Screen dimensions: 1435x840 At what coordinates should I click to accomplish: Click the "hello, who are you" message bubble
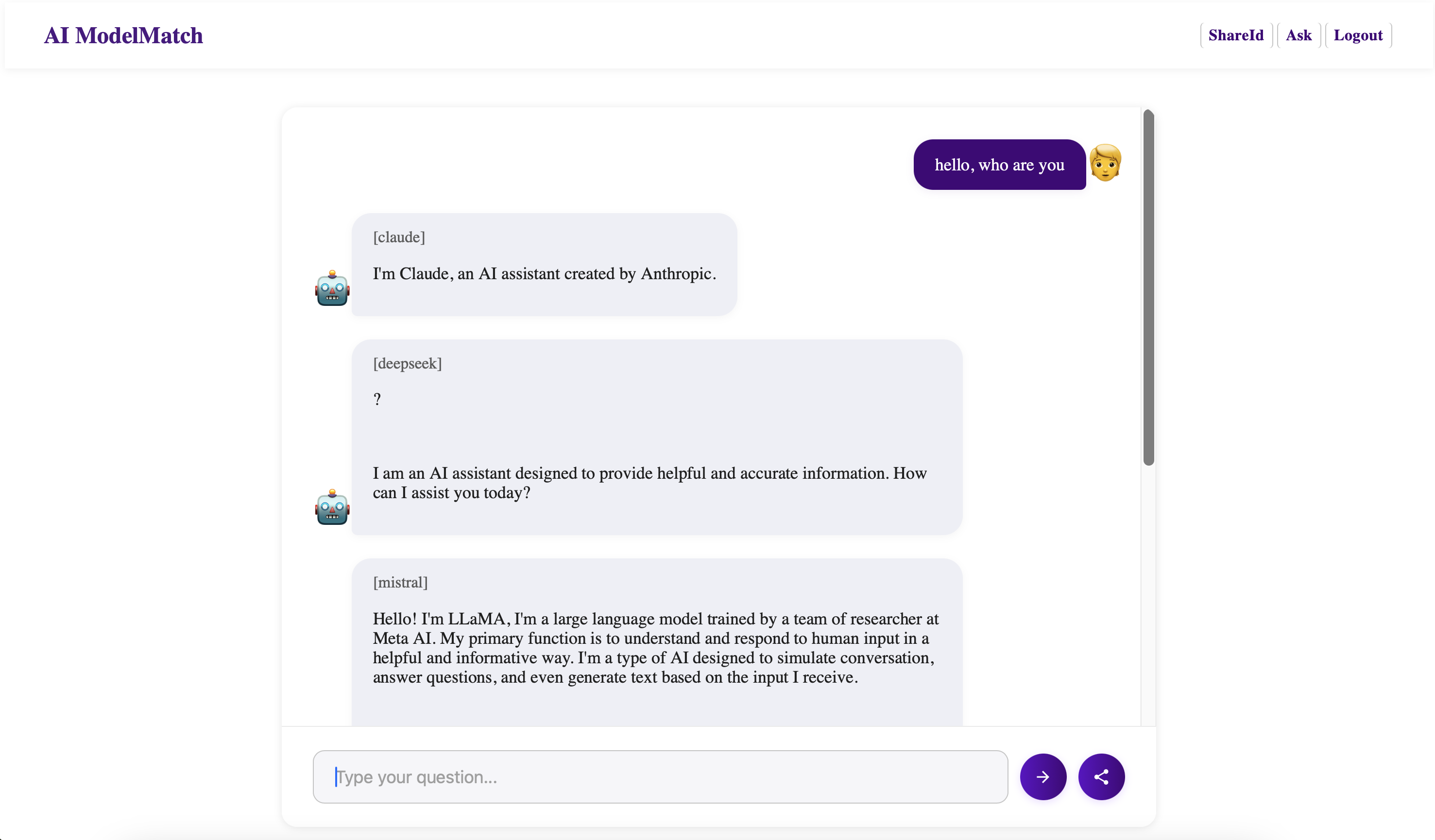(x=999, y=165)
